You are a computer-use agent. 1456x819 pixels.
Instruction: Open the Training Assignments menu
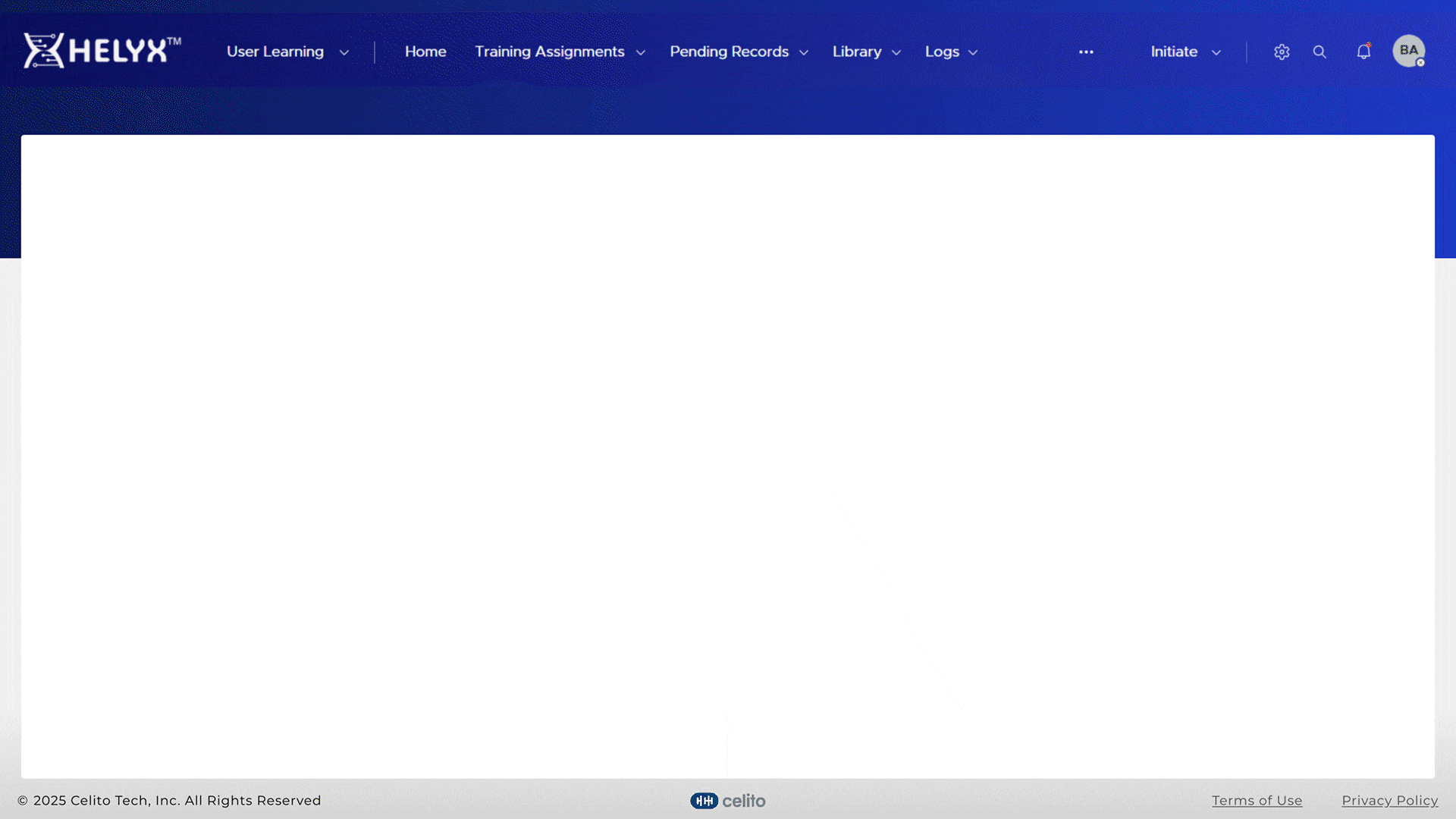coord(549,52)
